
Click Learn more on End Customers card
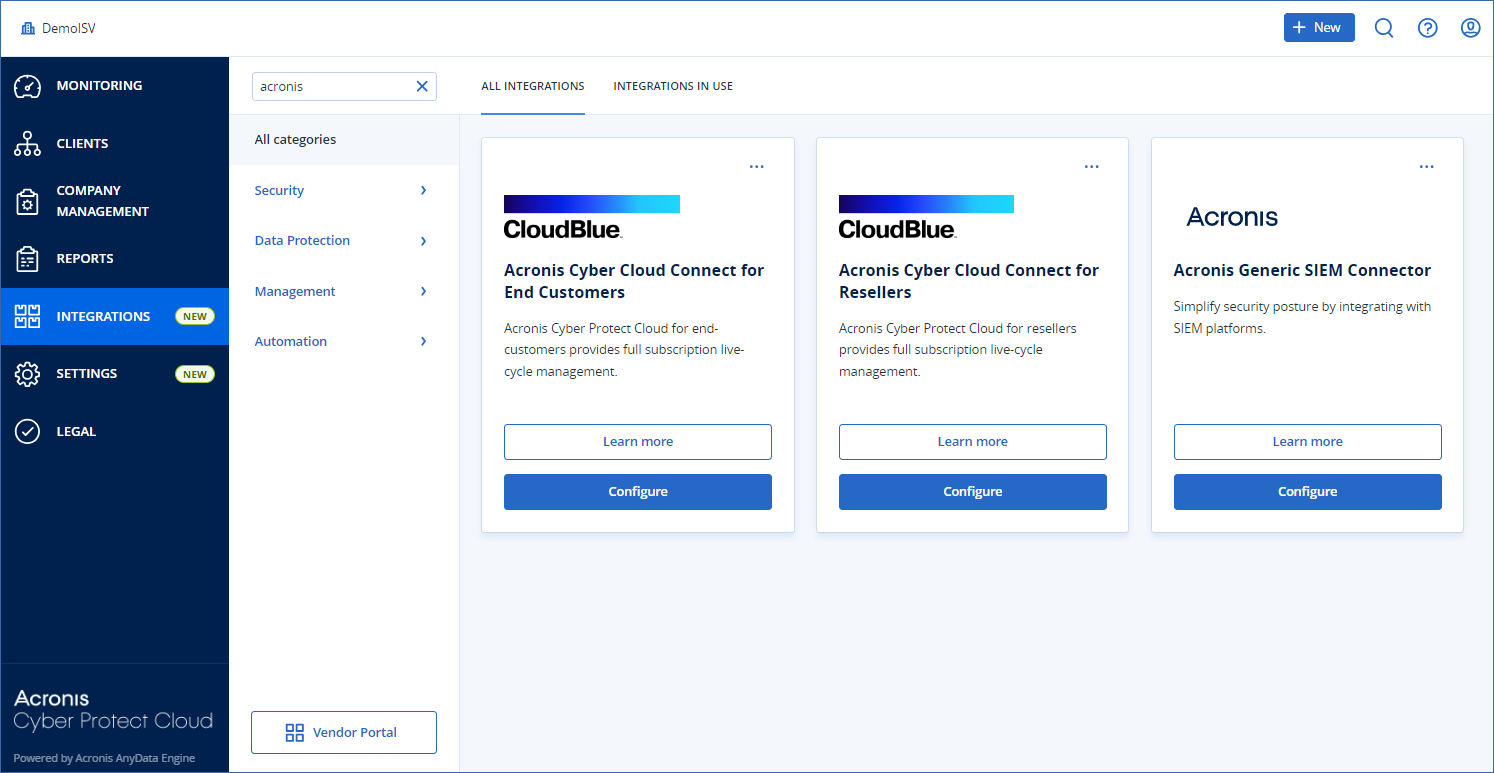638,442
